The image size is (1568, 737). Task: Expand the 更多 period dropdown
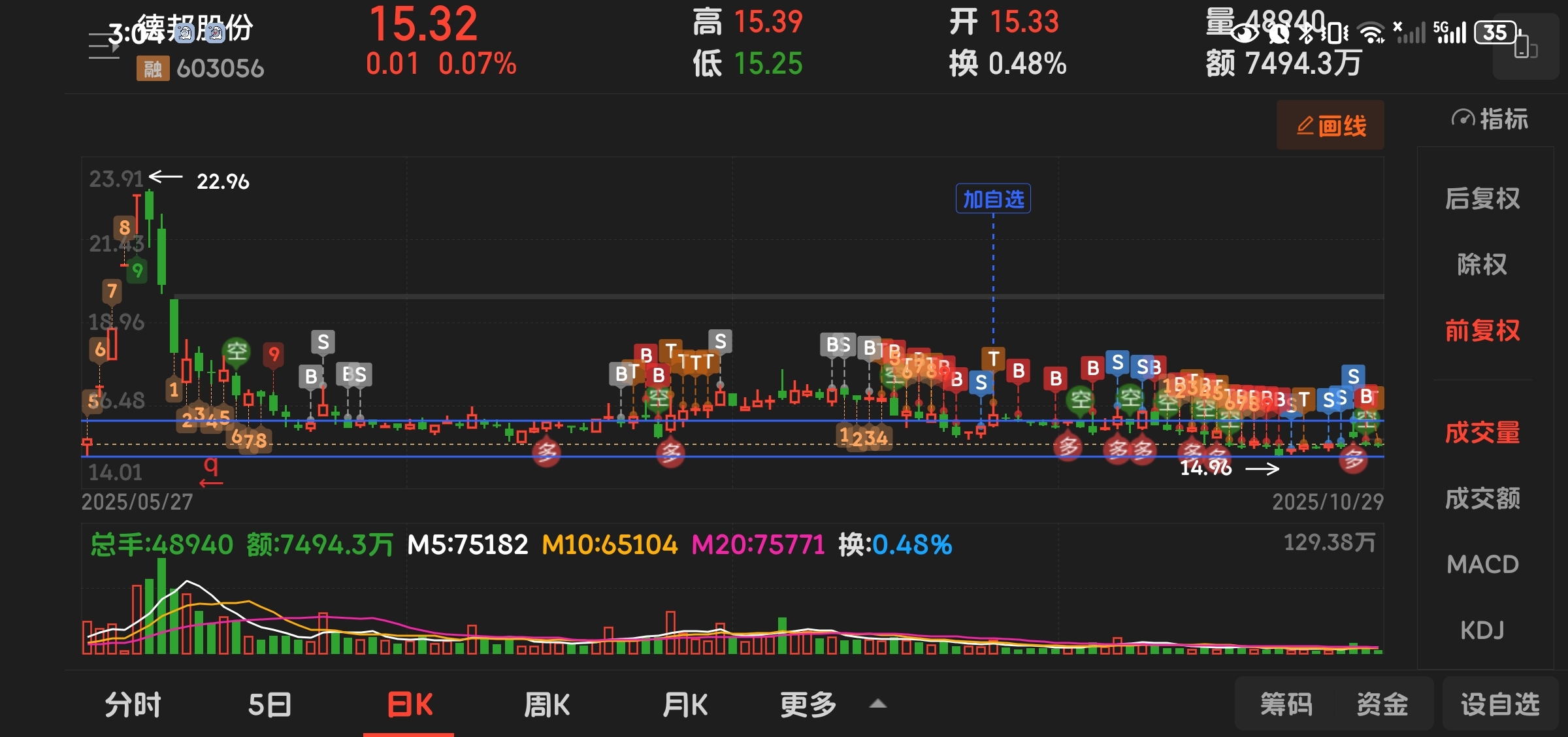(808, 705)
